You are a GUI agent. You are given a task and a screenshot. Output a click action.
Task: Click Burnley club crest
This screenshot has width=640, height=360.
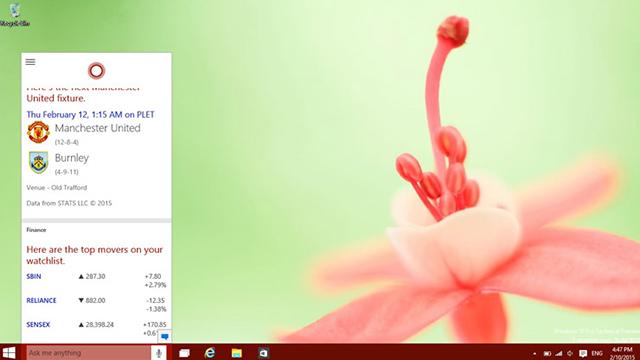click(38, 162)
